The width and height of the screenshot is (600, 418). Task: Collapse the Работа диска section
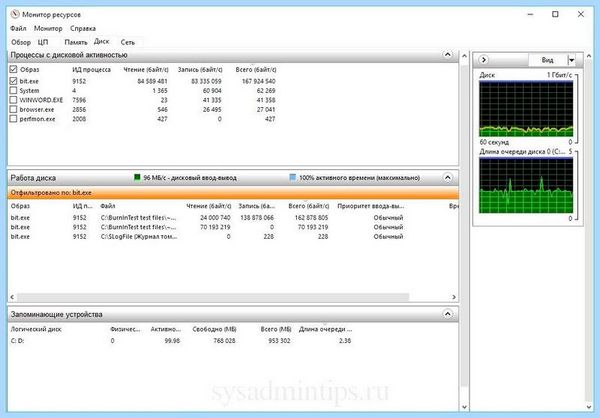pos(447,178)
